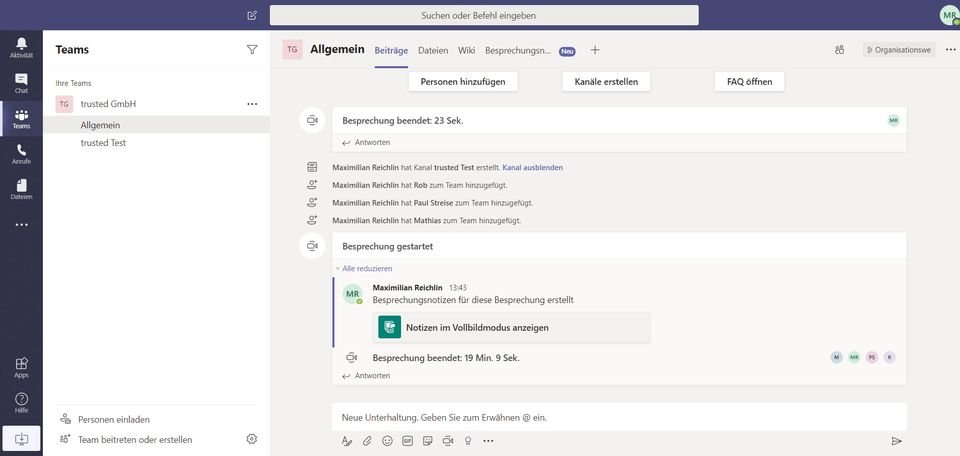Open the filter funnel in Teams panel

coord(252,50)
